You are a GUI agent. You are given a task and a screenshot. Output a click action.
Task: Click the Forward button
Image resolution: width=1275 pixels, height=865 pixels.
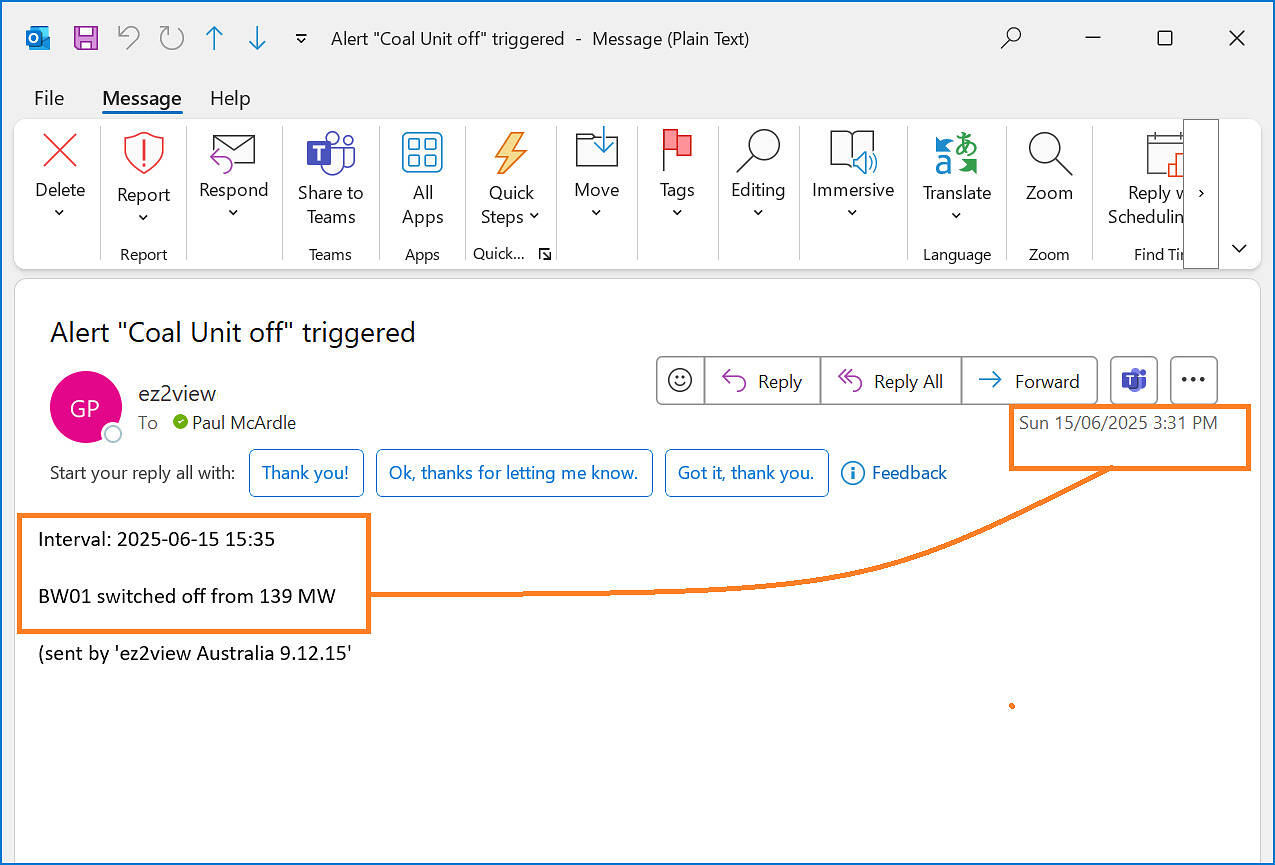pyautogui.click(x=1029, y=381)
